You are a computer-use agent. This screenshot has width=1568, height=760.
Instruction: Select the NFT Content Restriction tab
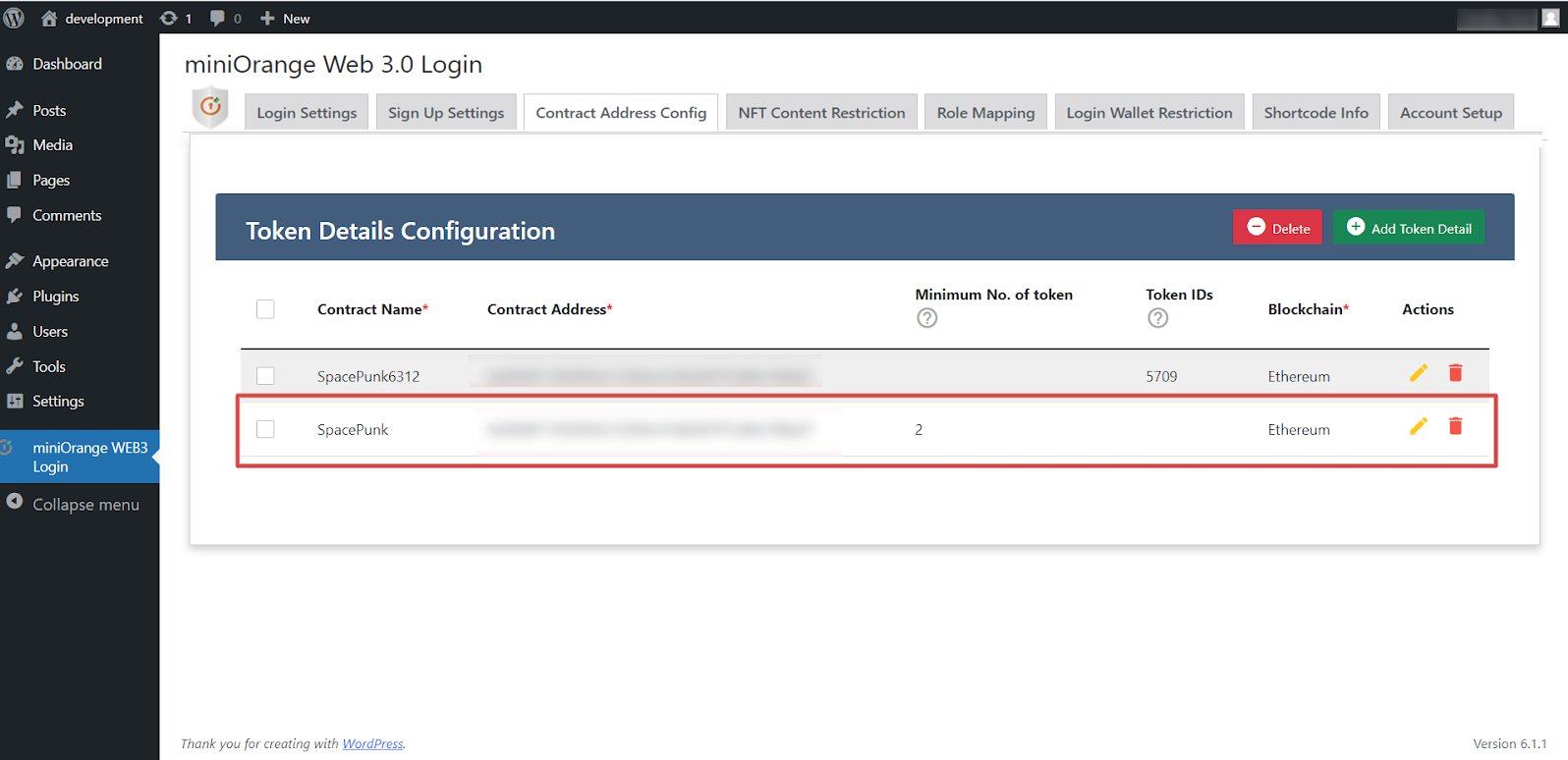pyautogui.click(x=821, y=112)
